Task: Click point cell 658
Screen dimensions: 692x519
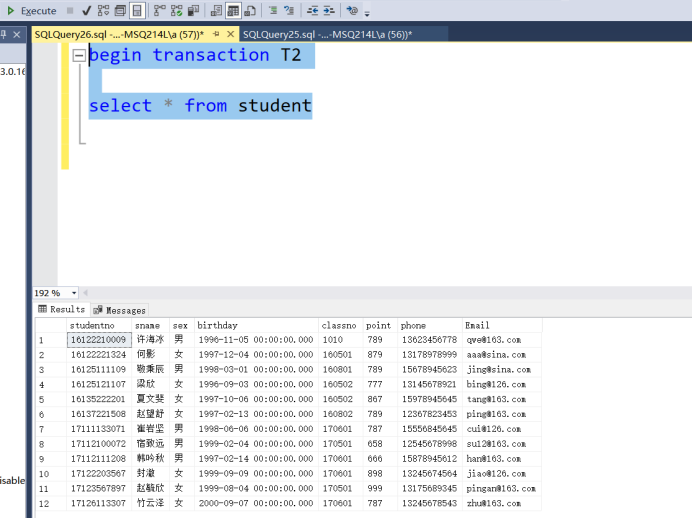Action: tap(380, 444)
